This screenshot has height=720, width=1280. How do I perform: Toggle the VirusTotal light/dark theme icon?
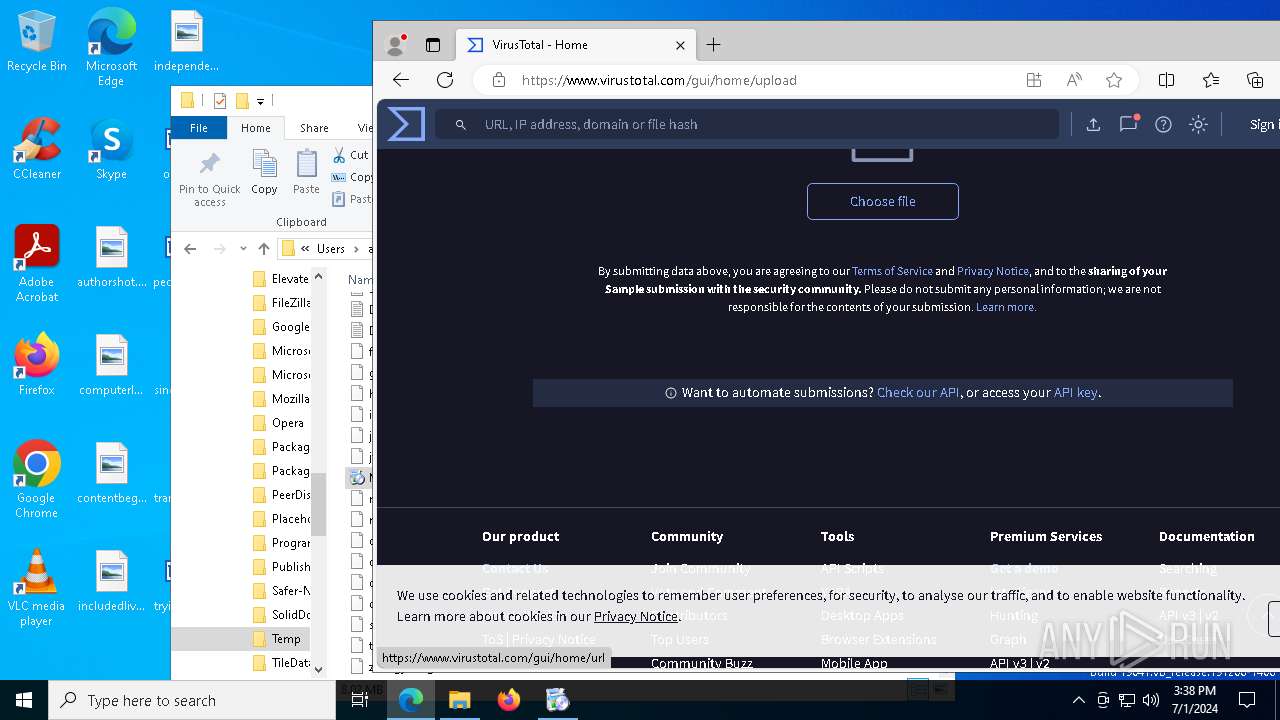(1198, 124)
